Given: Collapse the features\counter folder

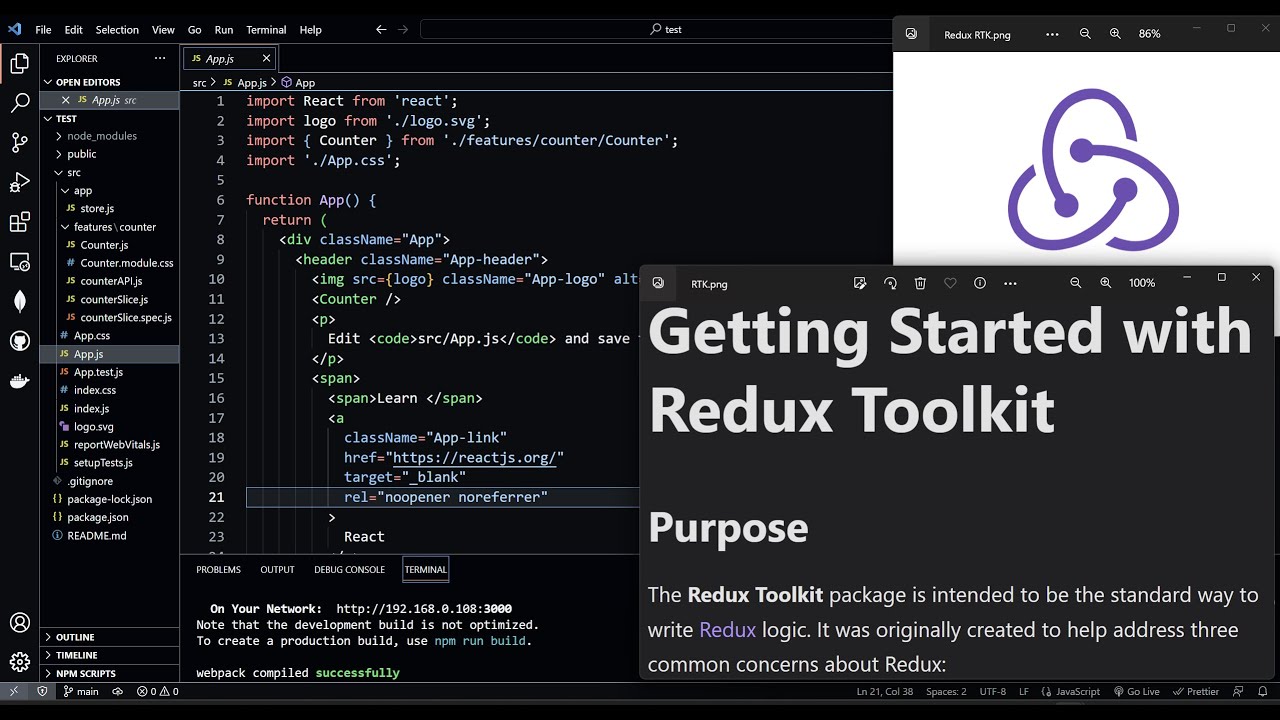Looking at the screenshot, I should coord(114,227).
